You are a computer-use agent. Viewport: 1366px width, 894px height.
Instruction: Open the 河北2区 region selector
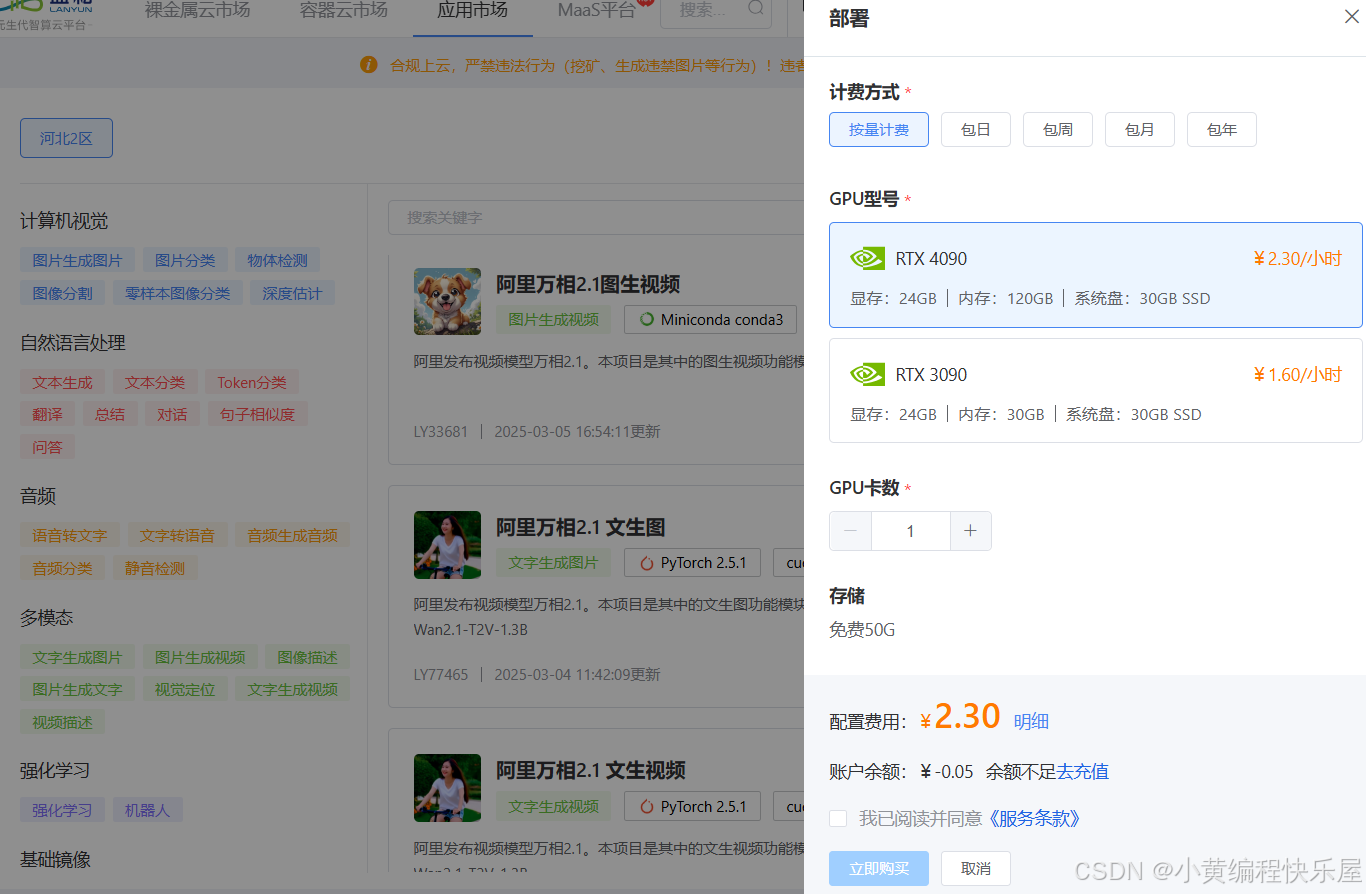[x=66, y=138]
